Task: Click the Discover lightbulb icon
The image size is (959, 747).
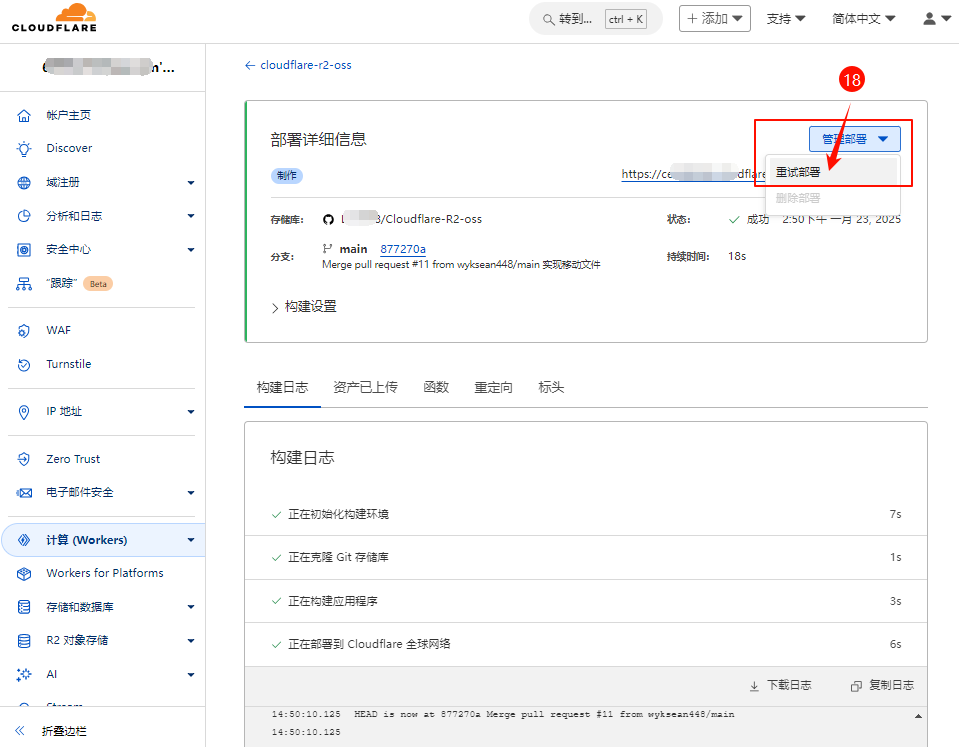Action: point(25,149)
